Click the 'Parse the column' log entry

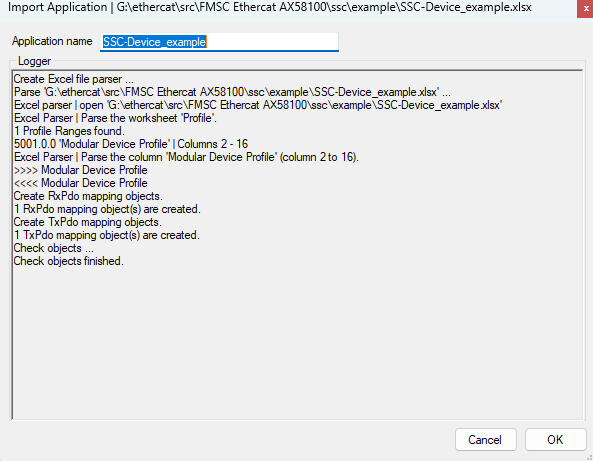186,157
